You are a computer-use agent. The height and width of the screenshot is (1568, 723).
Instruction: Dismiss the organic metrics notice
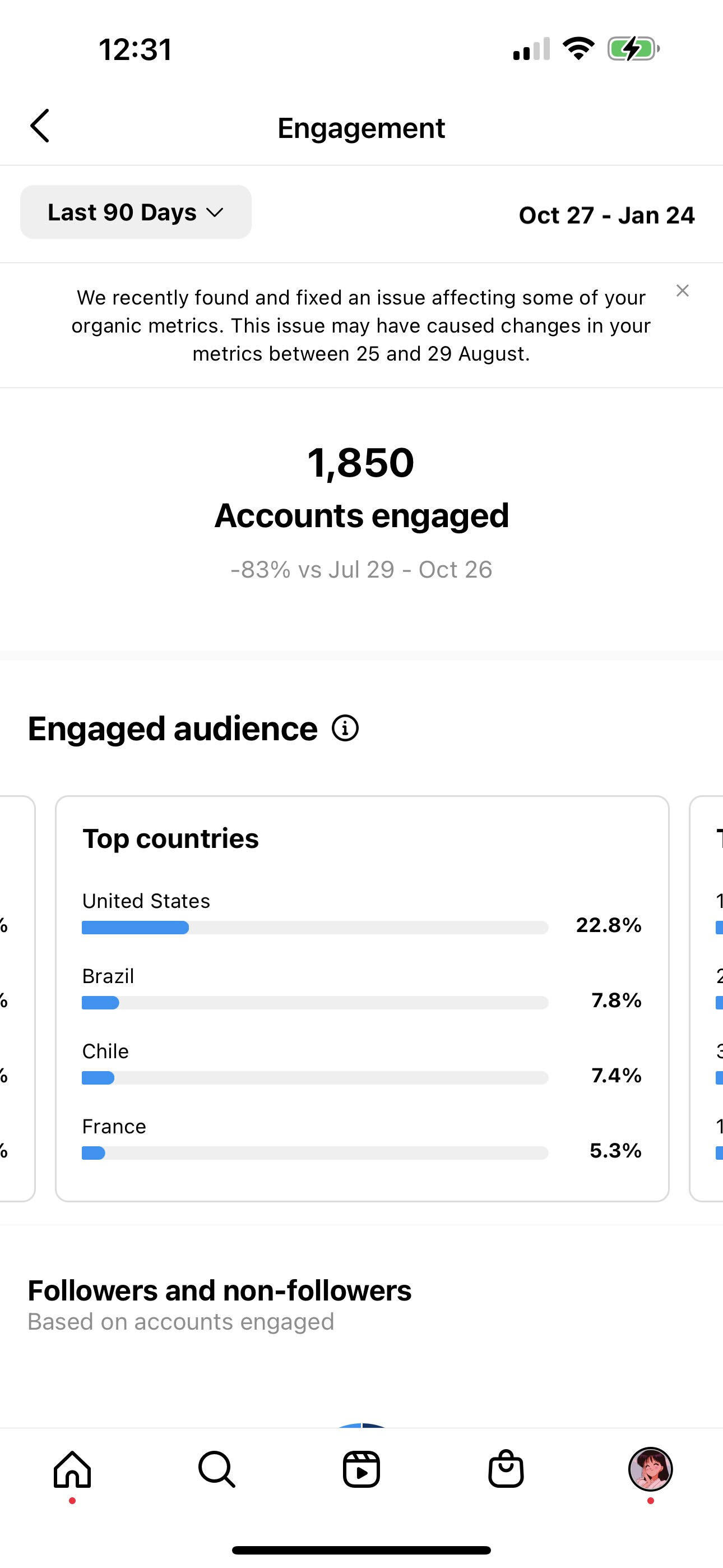point(682,291)
